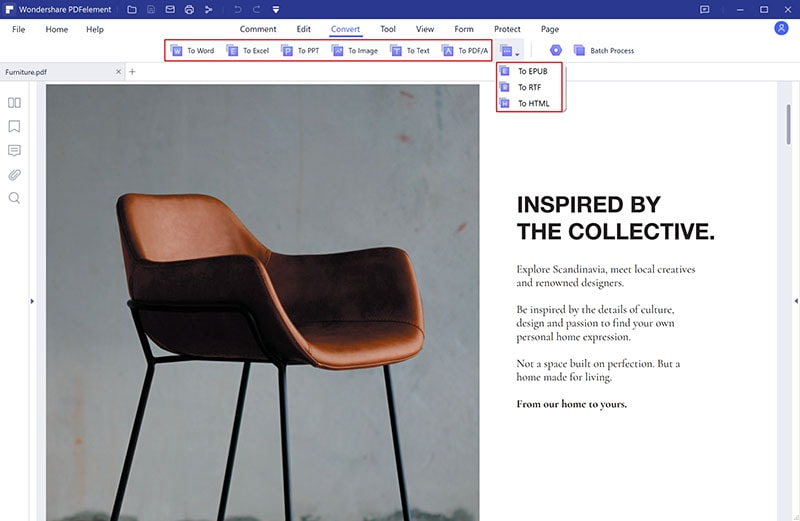800x521 pixels.
Task: Open the quick access toolbar dropdown arrow
Action: coord(276,9)
